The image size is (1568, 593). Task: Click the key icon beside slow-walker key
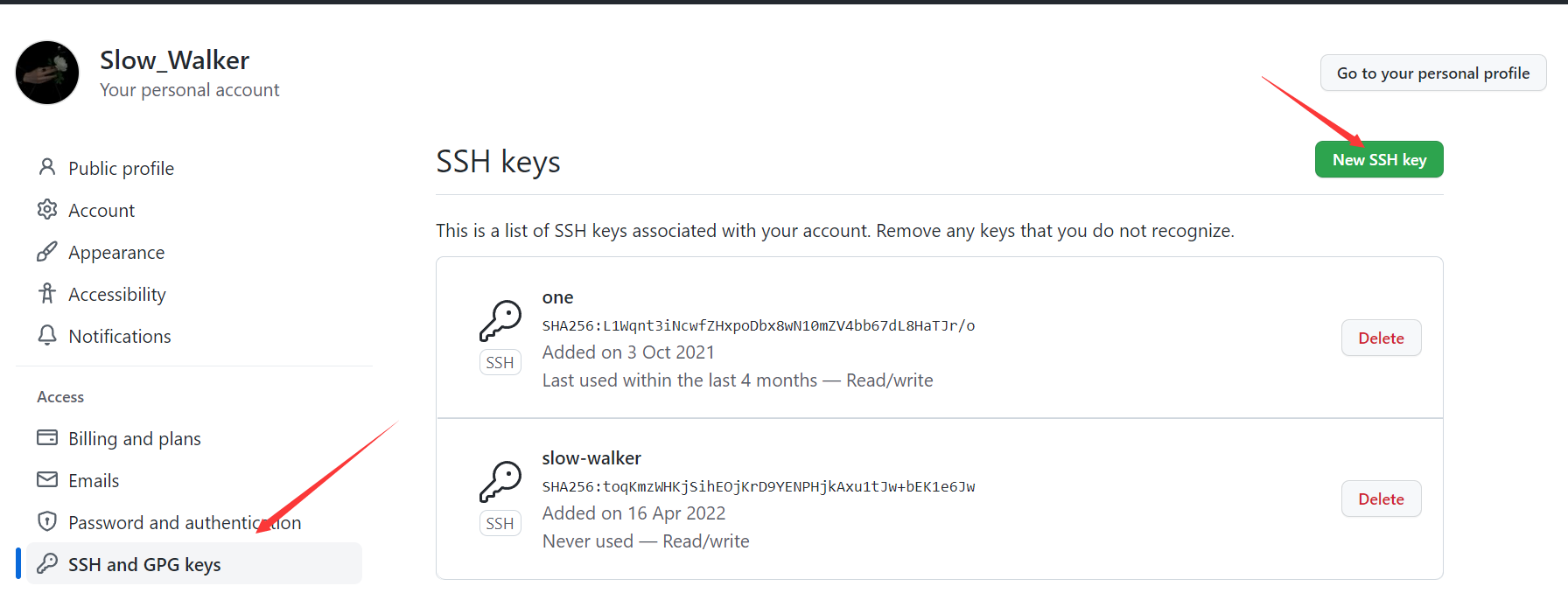[500, 481]
